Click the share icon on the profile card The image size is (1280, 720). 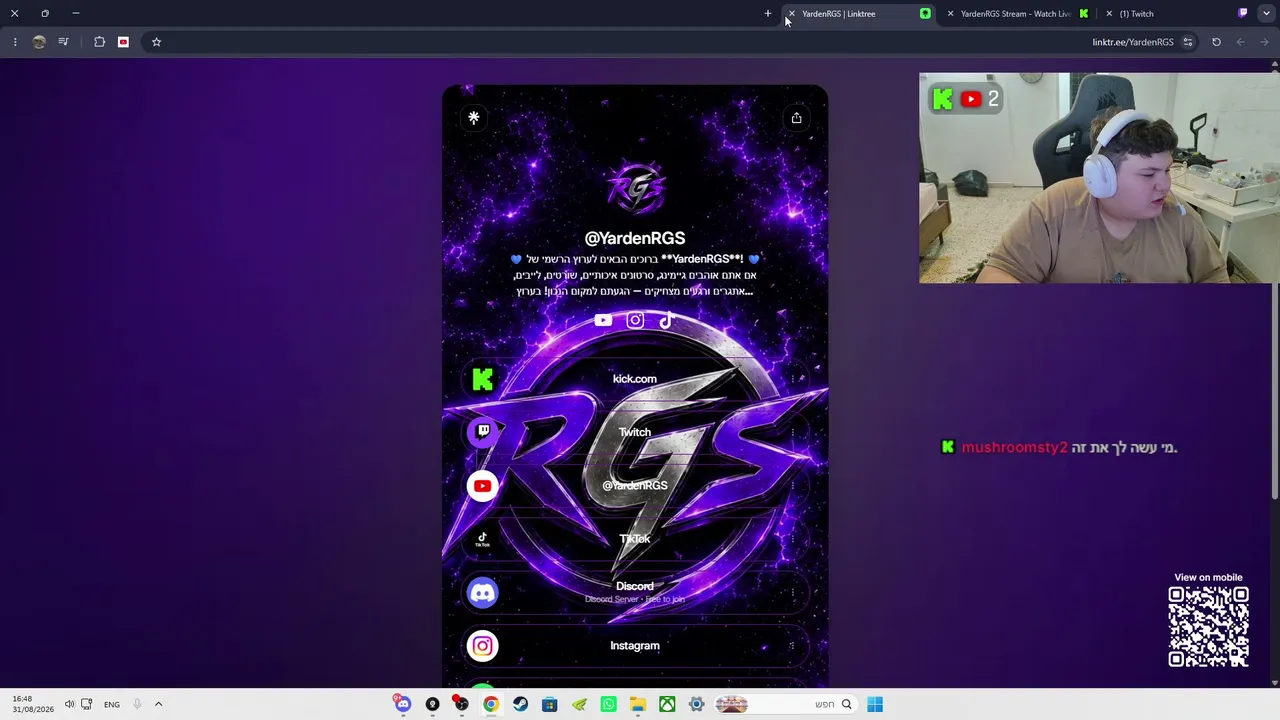pyautogui.click(x=796, y=118)
